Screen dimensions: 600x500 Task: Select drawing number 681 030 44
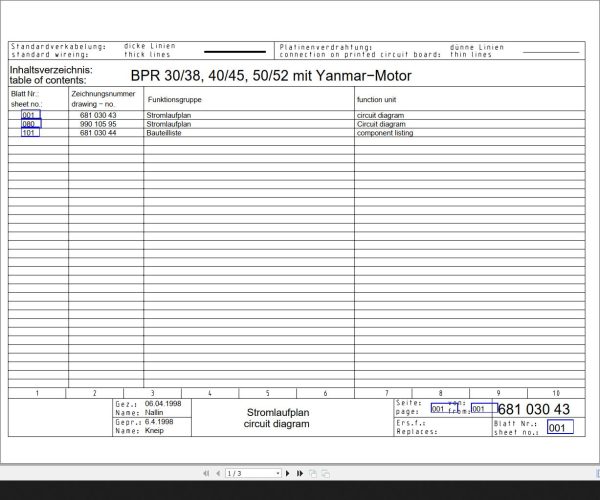98,133
